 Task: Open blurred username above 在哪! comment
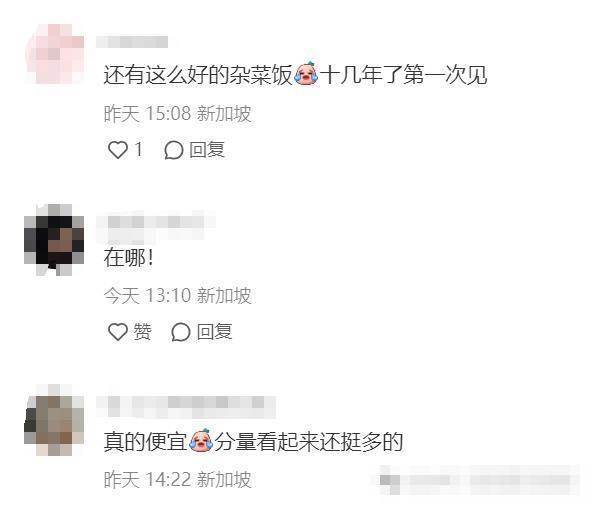click(x=155, y=225)
